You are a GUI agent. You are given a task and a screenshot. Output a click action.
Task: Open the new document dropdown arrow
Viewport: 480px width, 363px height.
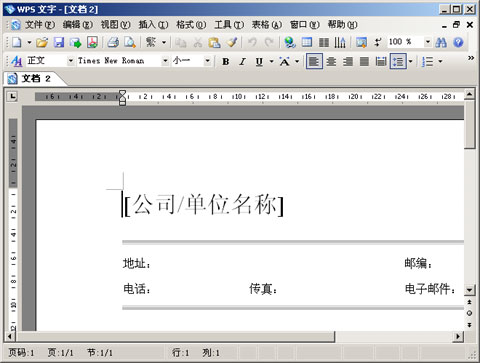coord(29,42)
